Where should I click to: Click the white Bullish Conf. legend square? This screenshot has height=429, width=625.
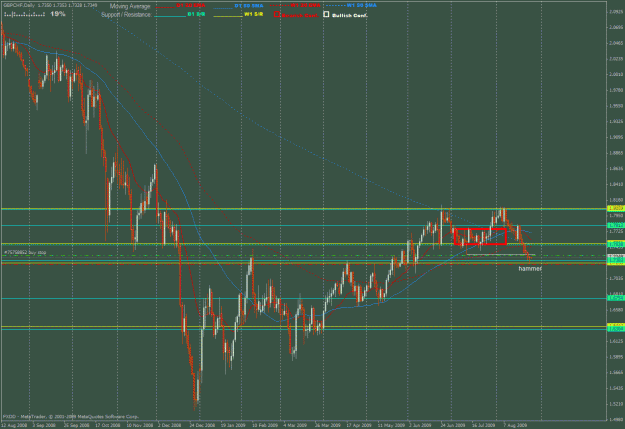click(x=326, y=15)
